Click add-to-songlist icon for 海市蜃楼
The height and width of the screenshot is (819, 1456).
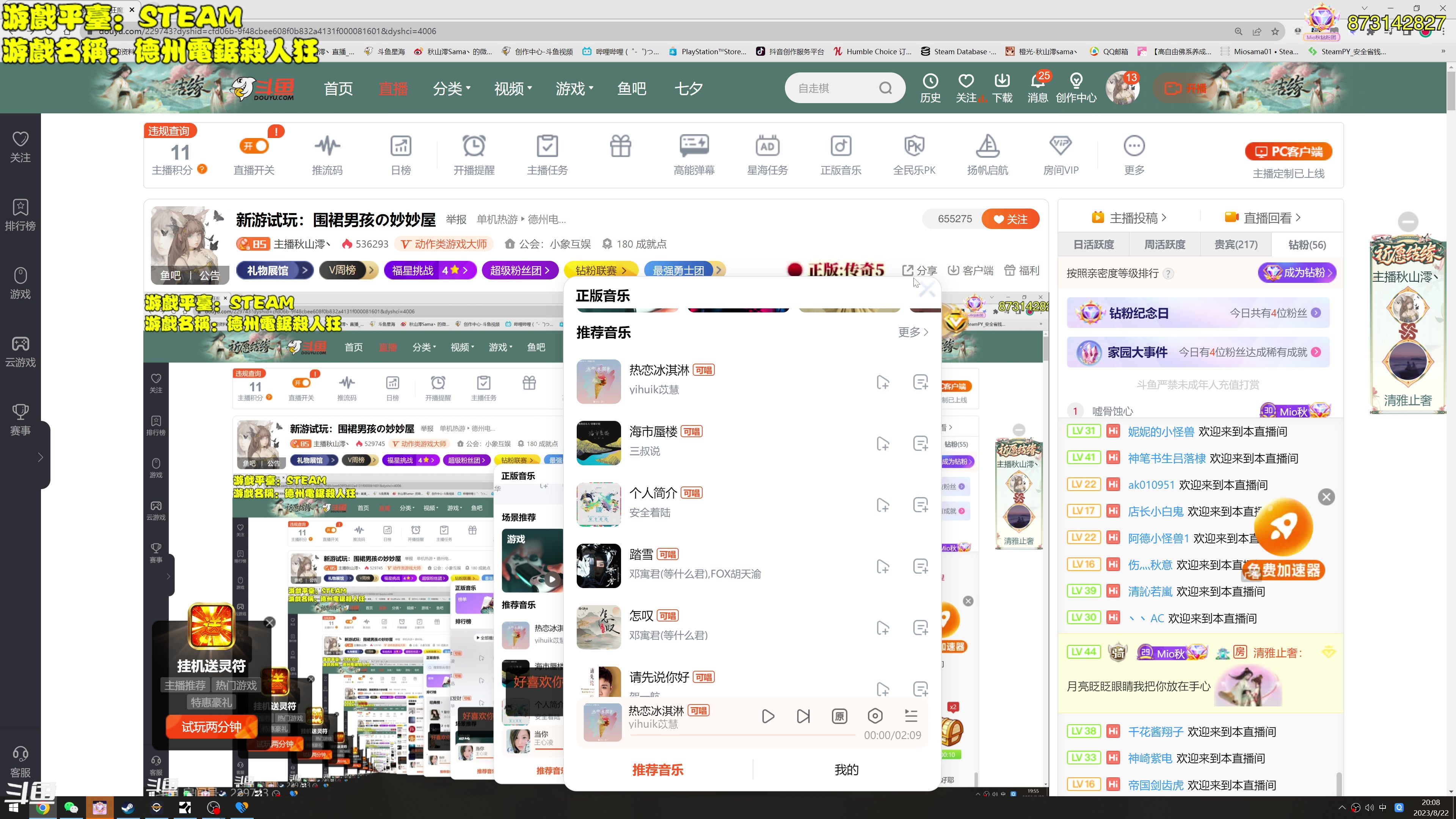920,444
